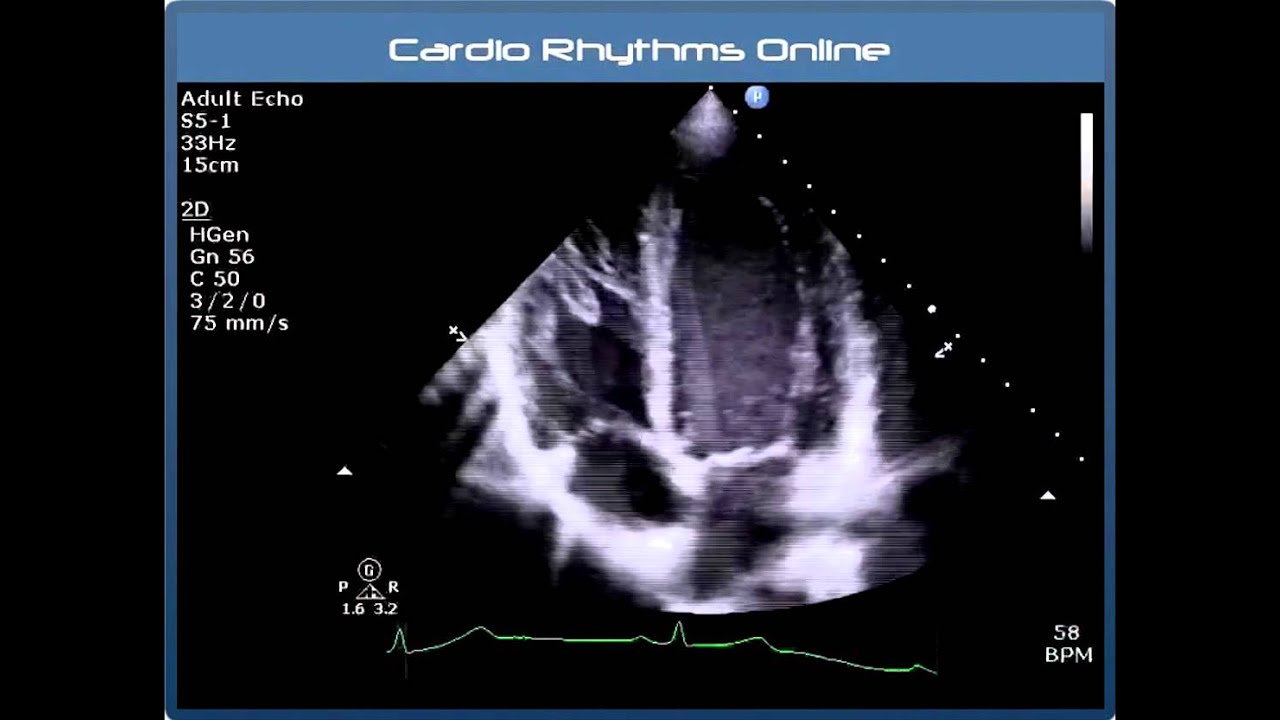Click the "HGen" harmonic setting
The width and height of the screenshot is (1280, 720).
(219, 235)
